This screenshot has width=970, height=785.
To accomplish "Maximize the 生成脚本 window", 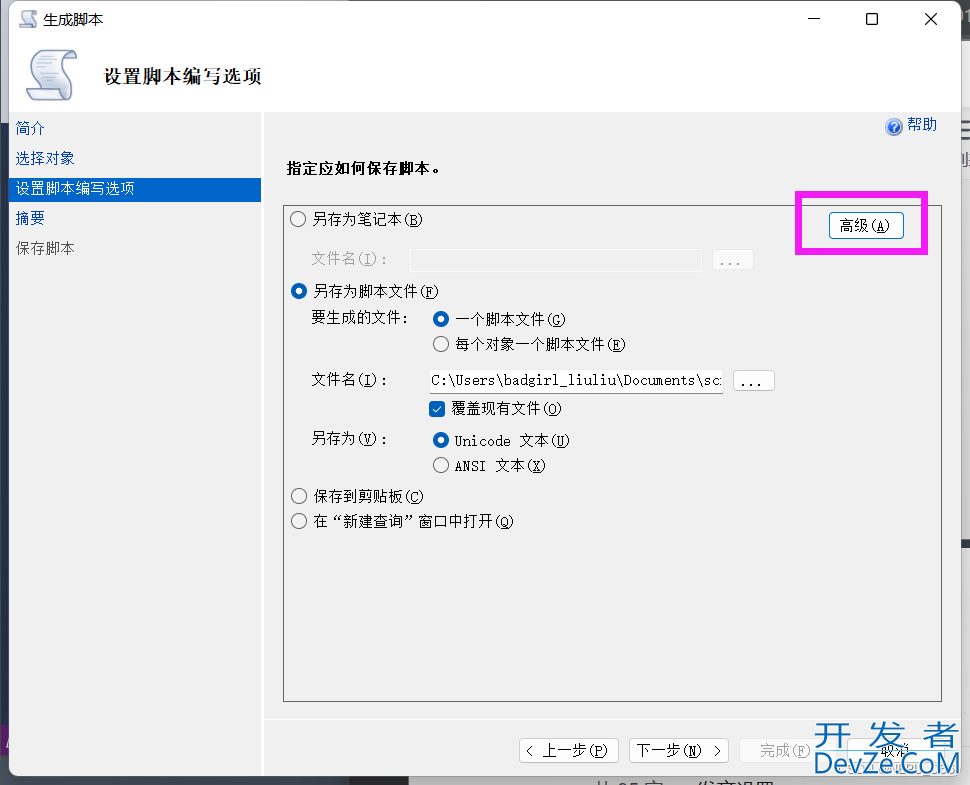I will pos(872,19).
